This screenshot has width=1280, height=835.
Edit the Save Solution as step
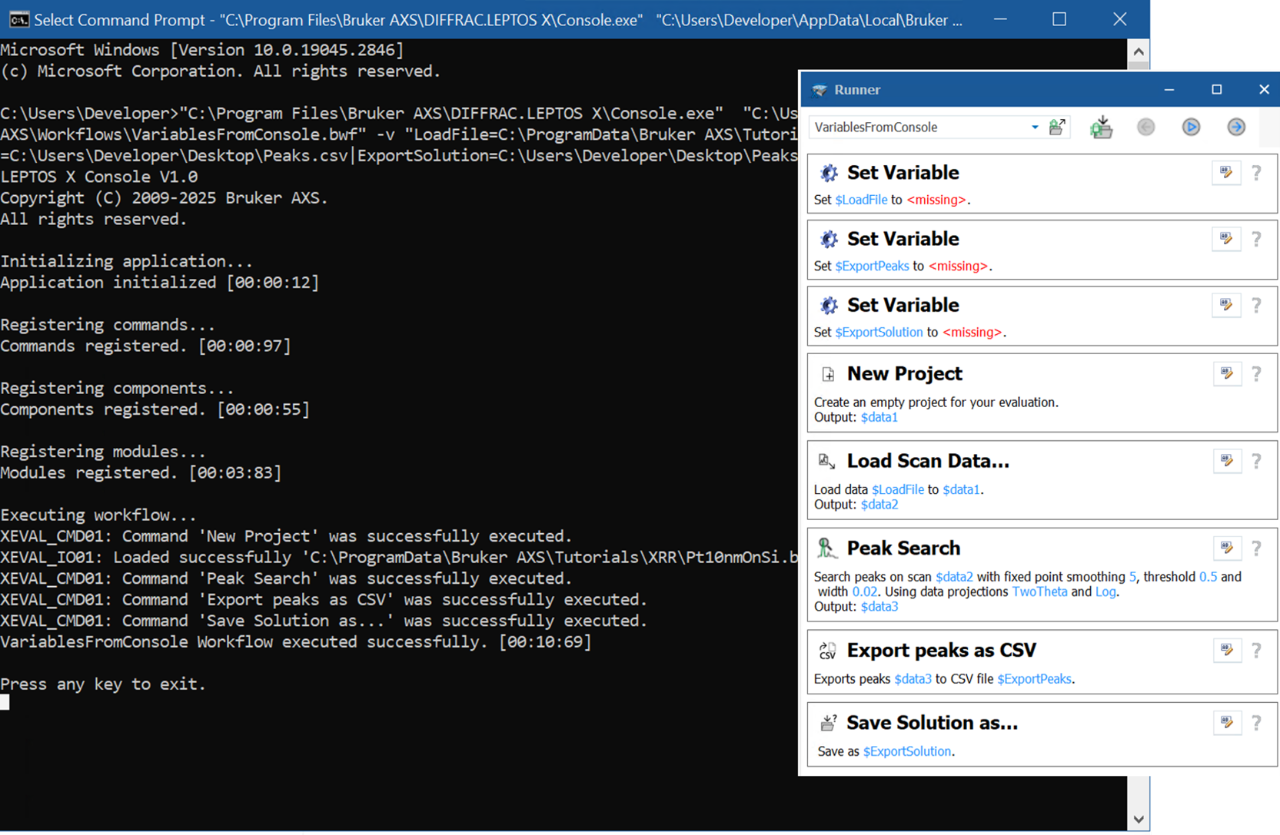1226,722
